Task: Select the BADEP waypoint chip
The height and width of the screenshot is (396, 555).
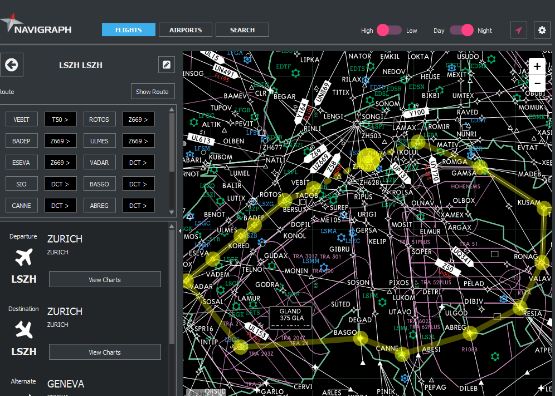Action: 21,141
